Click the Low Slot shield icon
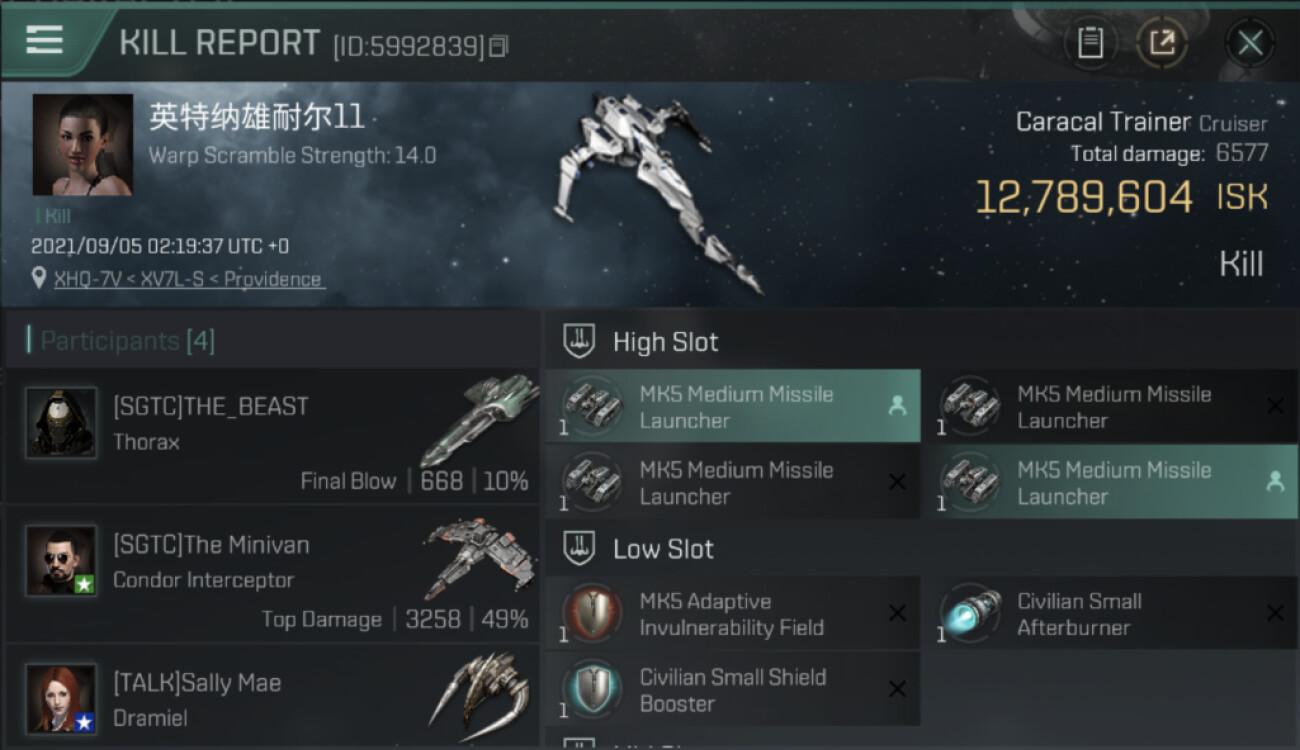The image size is (1300, 750). point(579,548)
